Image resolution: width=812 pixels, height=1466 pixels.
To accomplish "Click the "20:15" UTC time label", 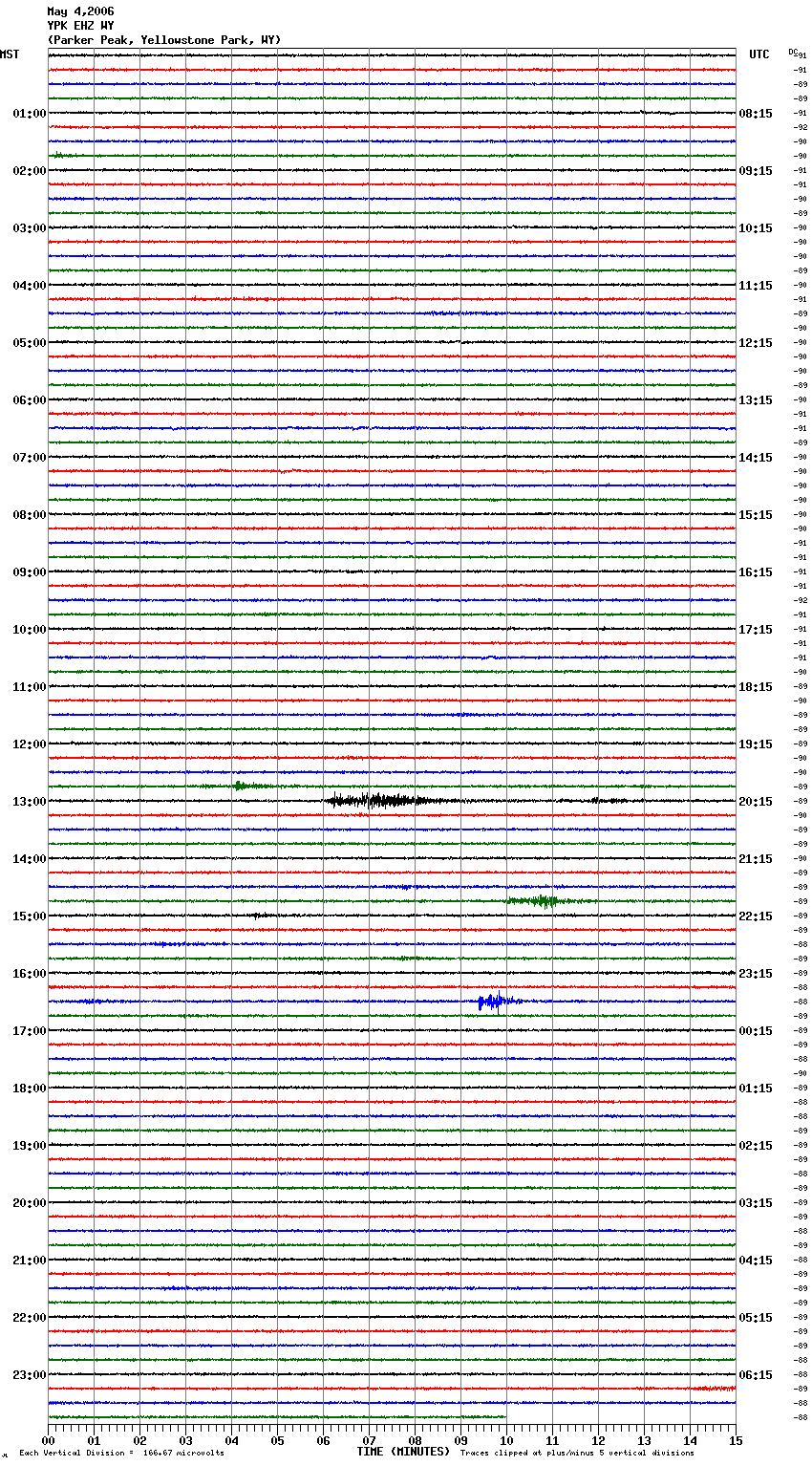I will click(x=756, y=802).
